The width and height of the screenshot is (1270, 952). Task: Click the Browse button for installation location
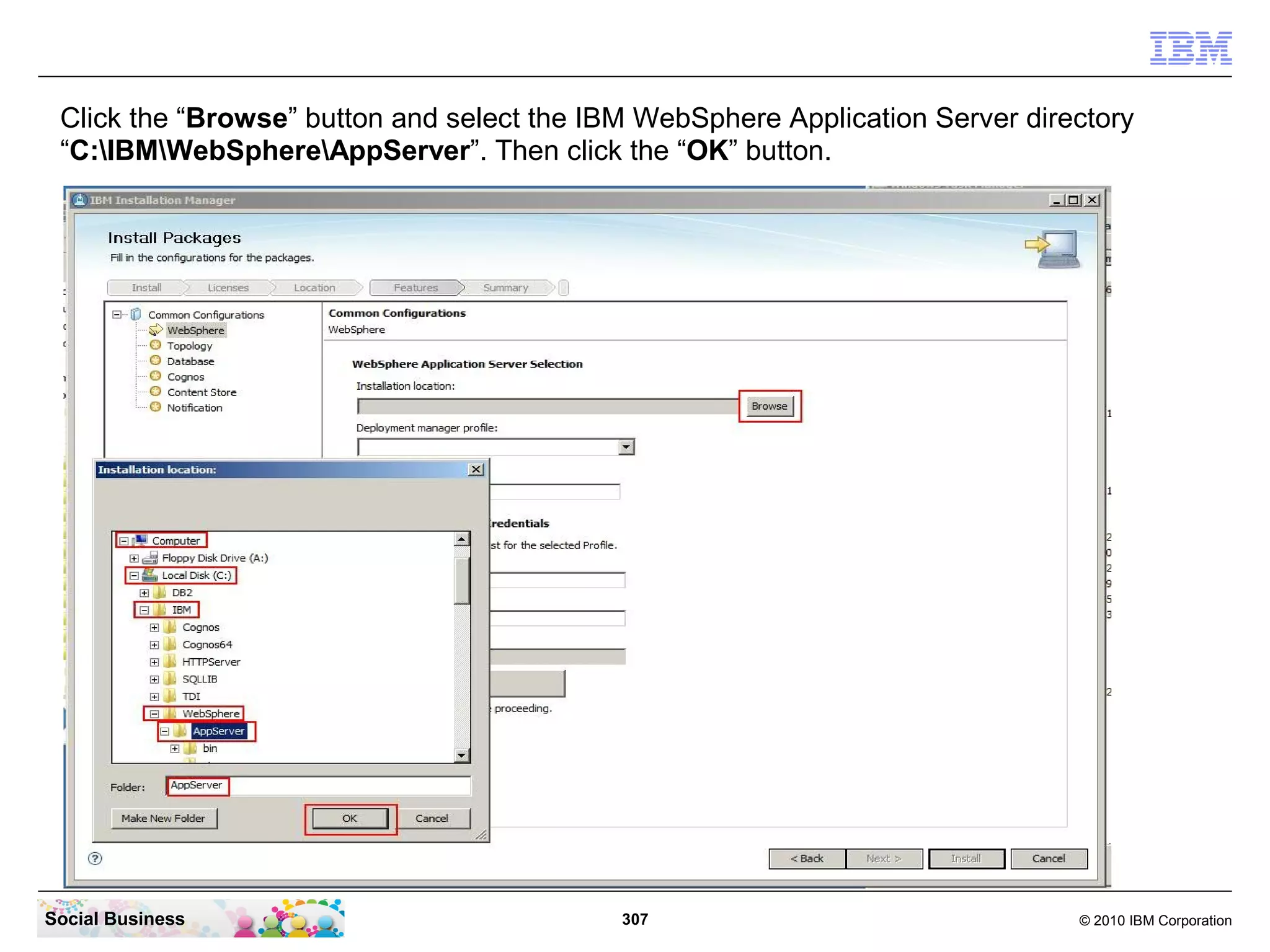[770, 407]
